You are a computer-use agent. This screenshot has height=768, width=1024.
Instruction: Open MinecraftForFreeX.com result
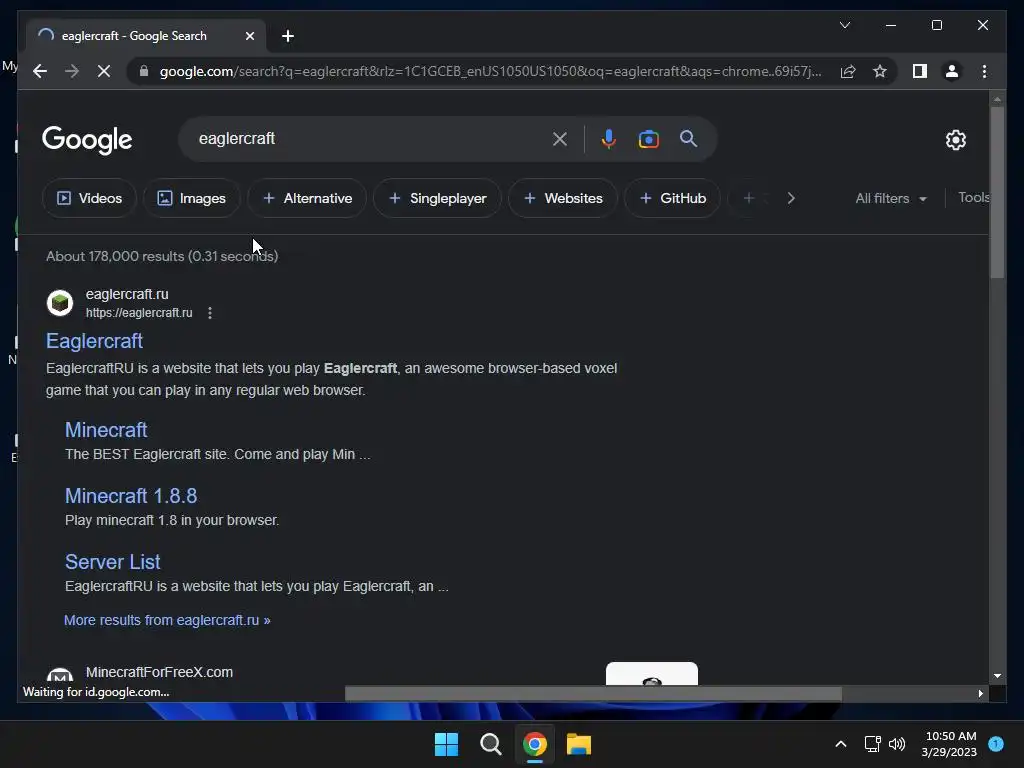tap(159, 672)
